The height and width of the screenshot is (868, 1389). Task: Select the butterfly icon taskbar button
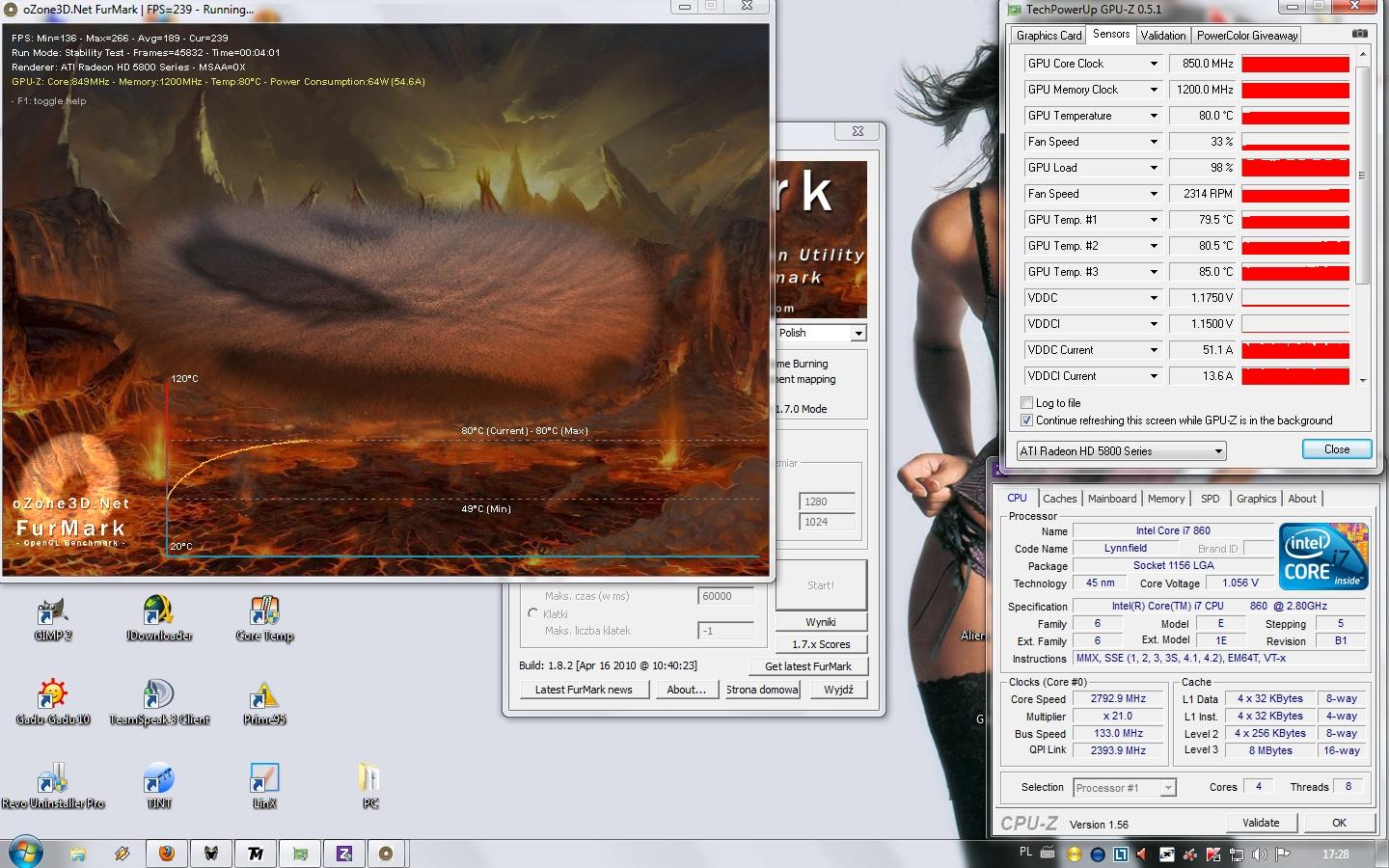pos(211,854)
